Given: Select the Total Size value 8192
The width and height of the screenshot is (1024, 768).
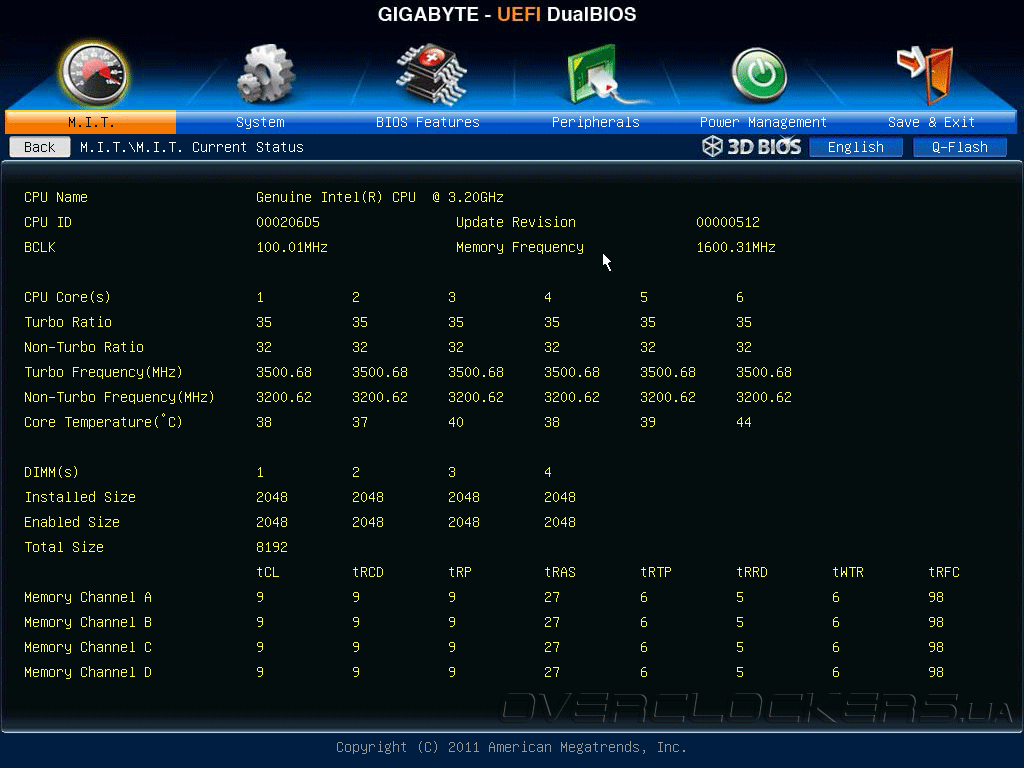Looking at the screenshot, I should click(272, 547).
